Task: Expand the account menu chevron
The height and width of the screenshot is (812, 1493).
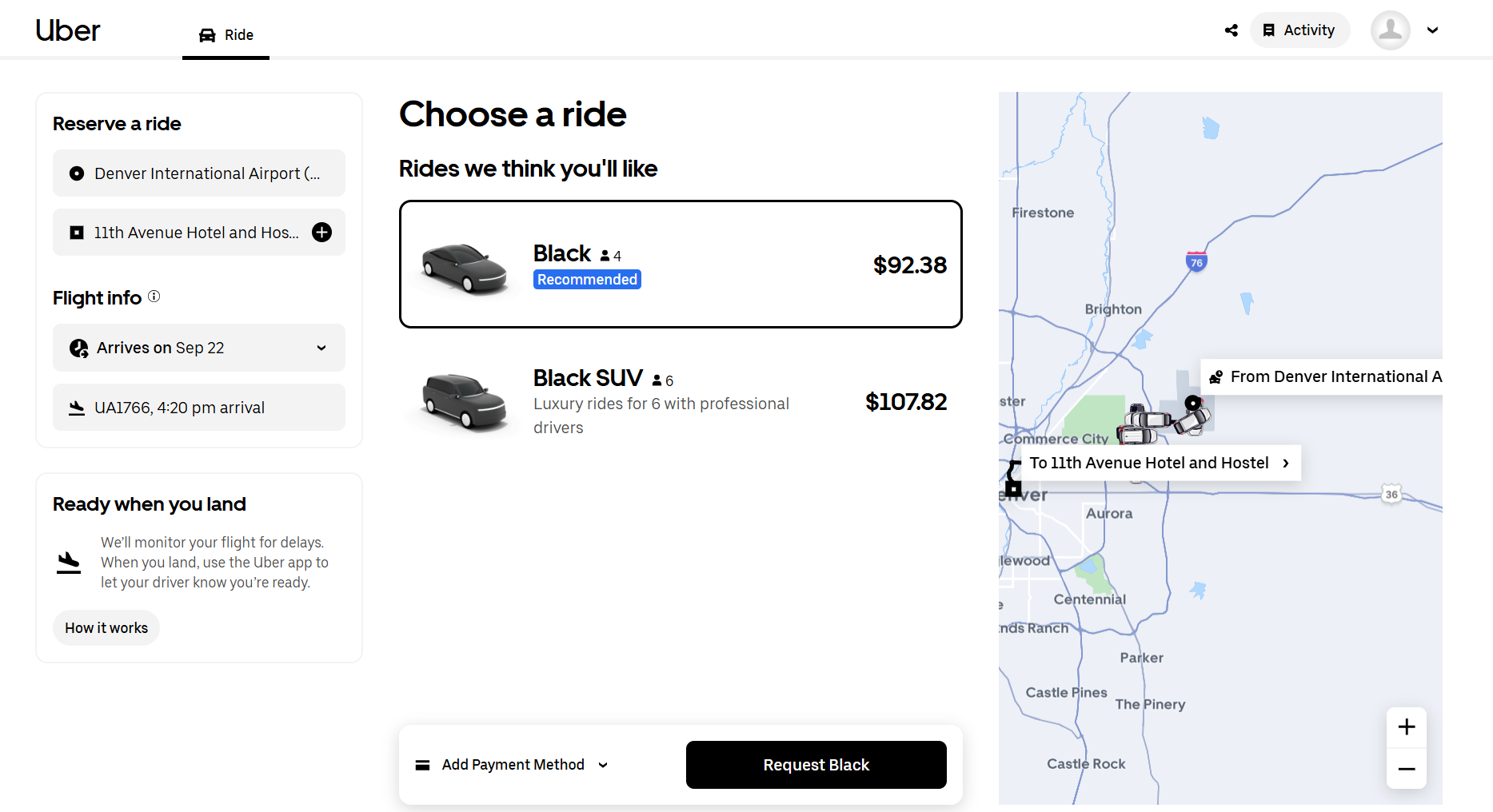Action: pos(1433,30)
